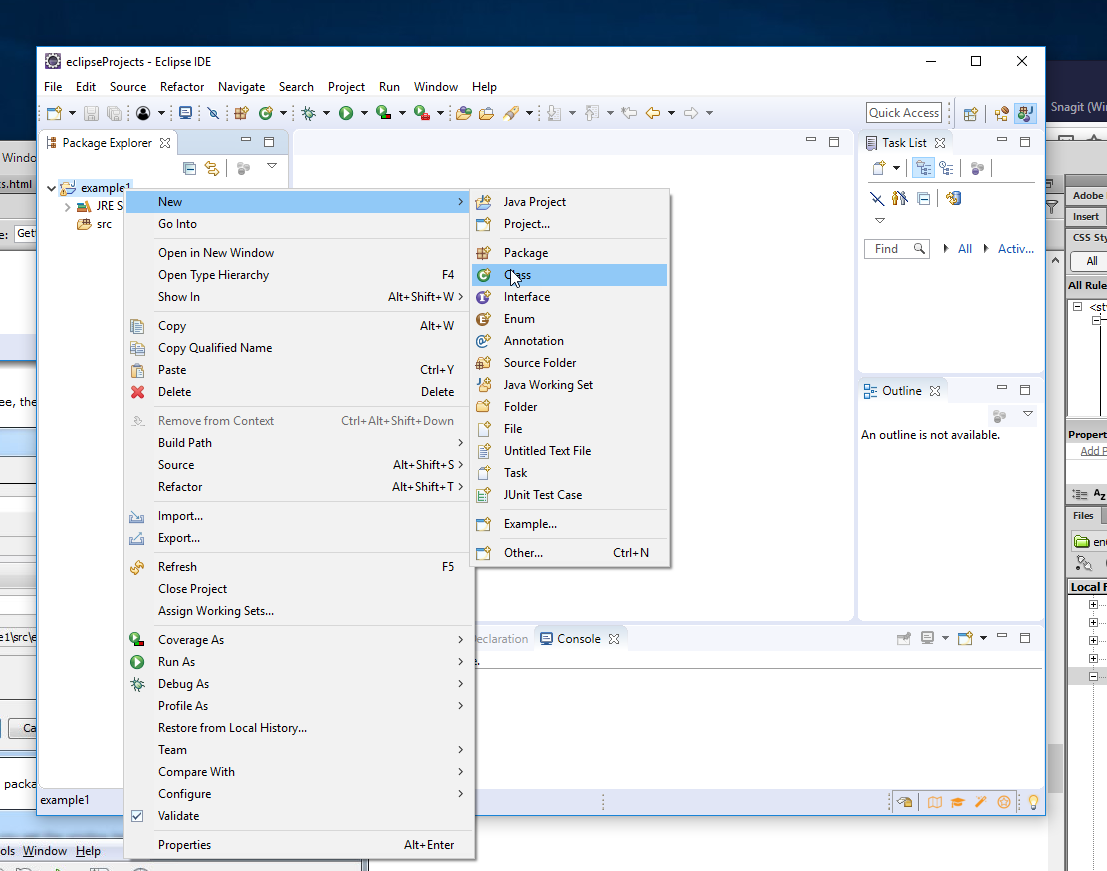Click the Activ... link in Task List
The image size is (1107, 871).
tap(1015, 248)
